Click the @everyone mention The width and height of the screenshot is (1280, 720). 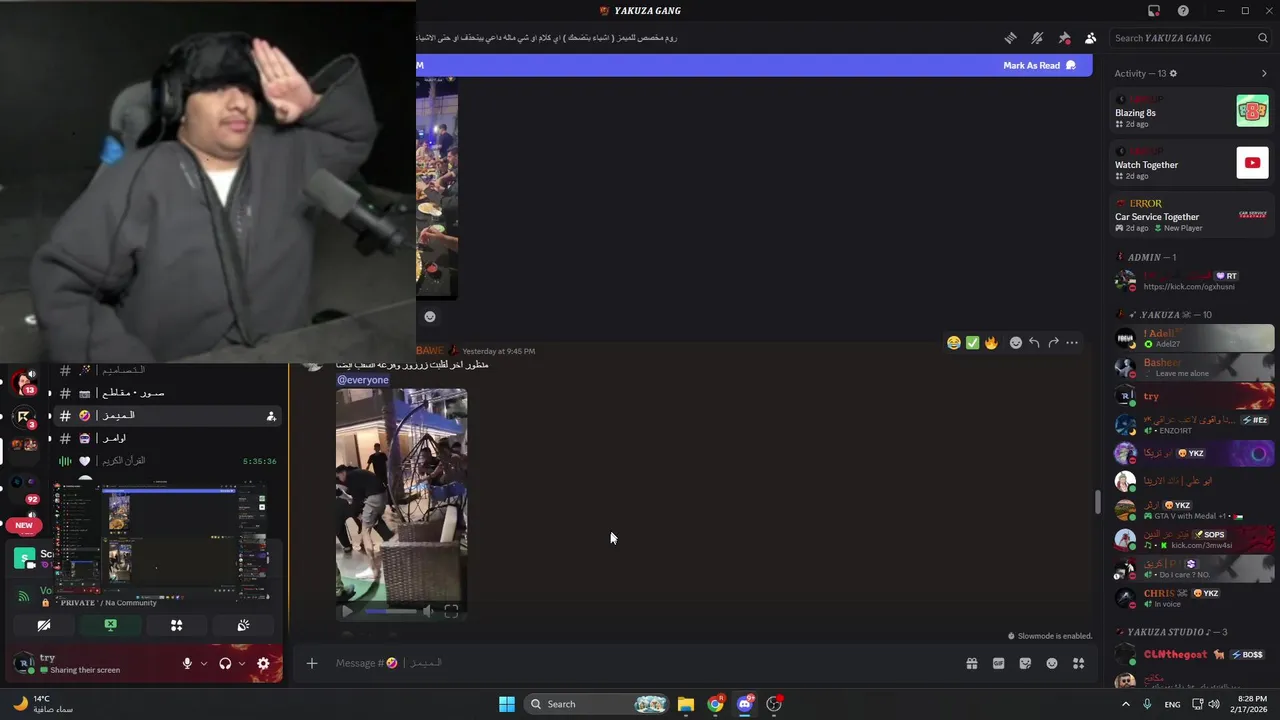[363, 380]
